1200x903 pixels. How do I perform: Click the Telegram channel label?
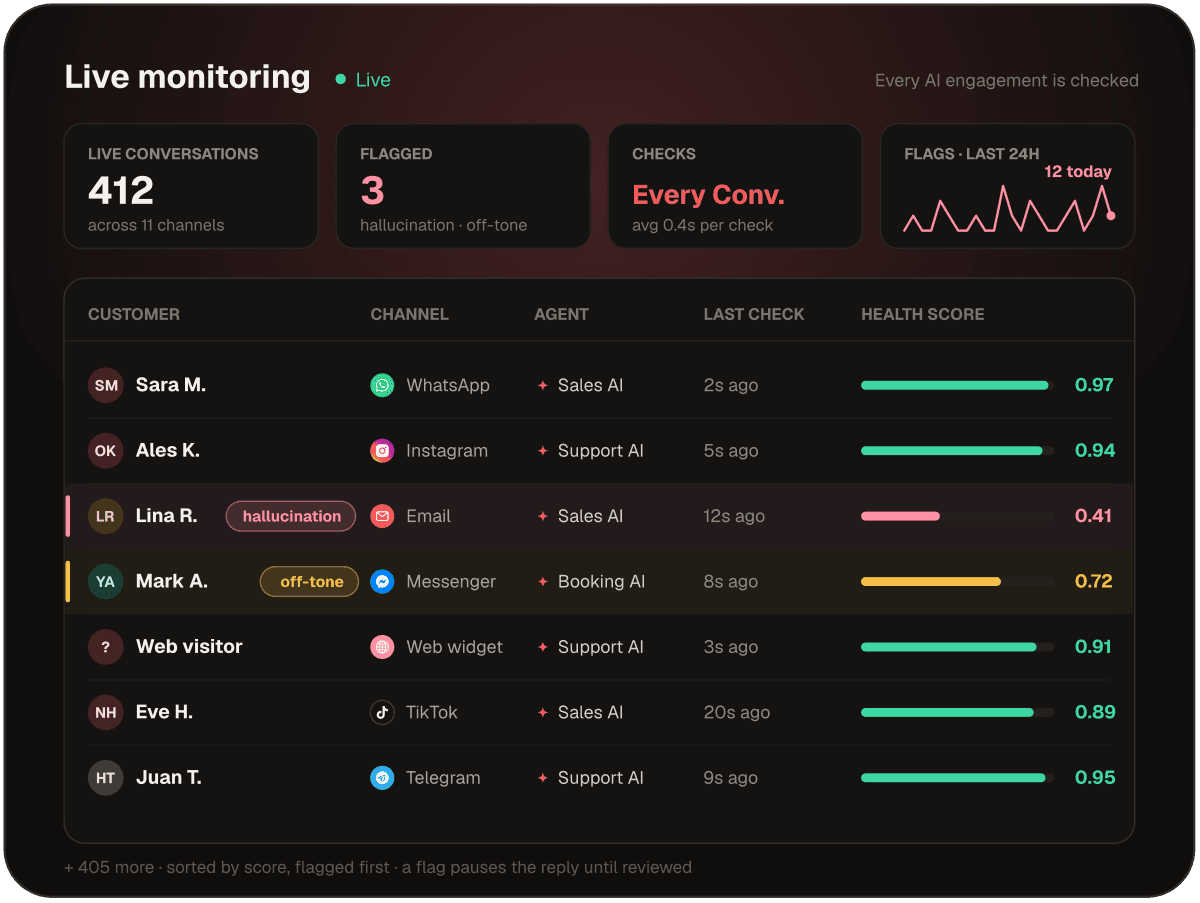pos(443,778)
